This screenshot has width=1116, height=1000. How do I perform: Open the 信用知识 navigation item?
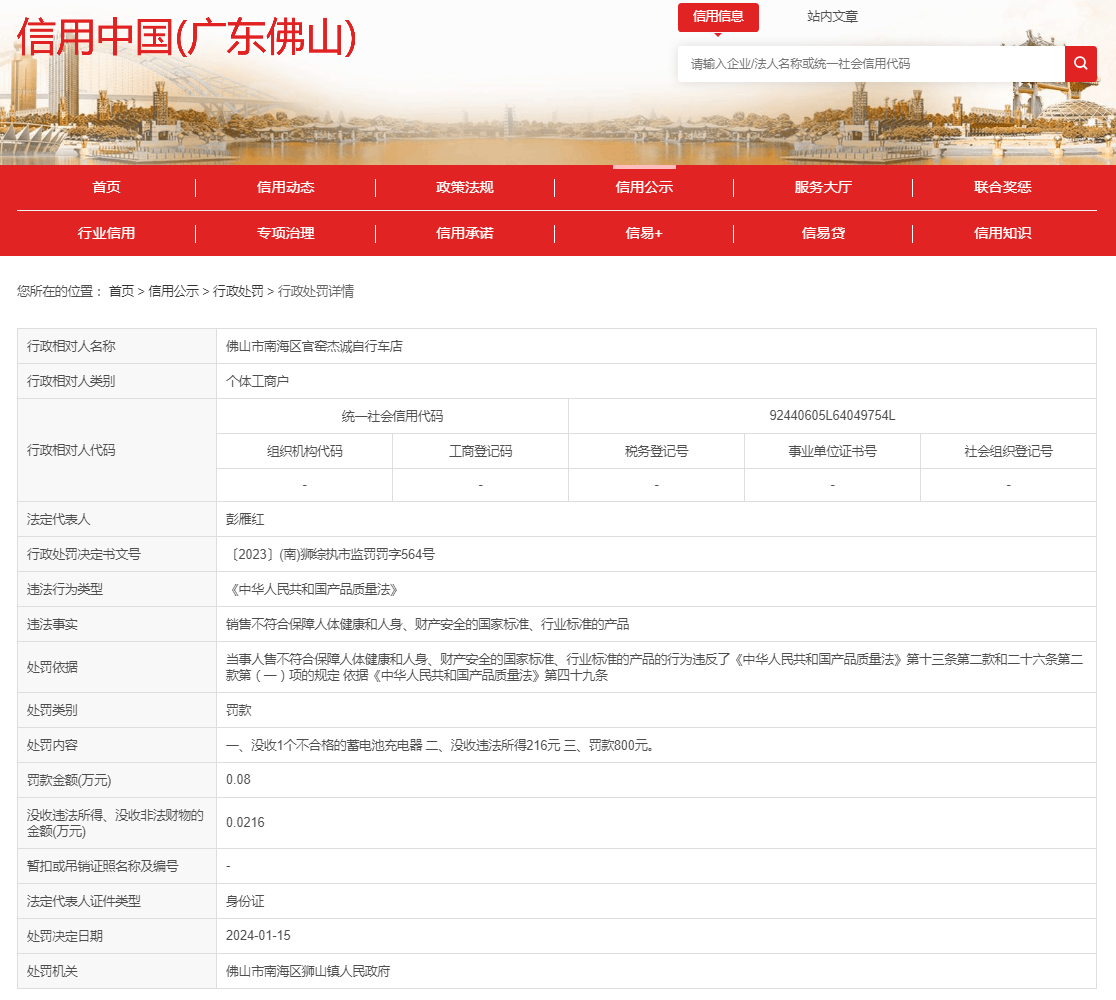tap(1002, 233)
